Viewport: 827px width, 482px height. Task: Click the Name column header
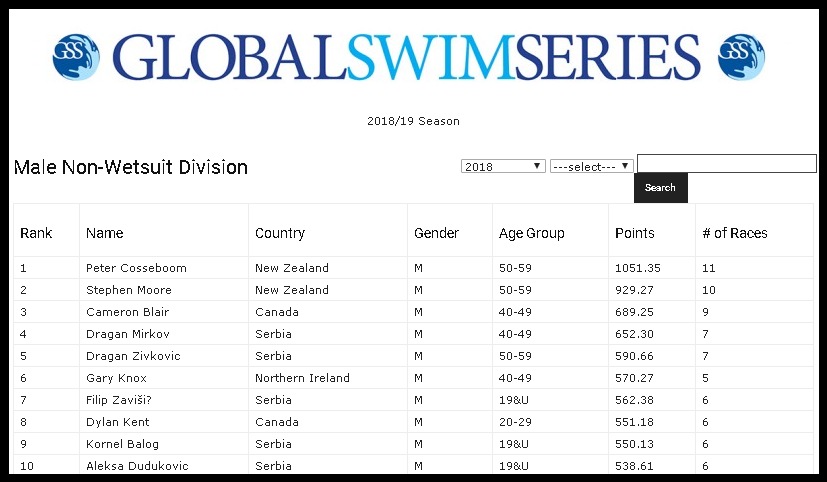pos(105,233)
